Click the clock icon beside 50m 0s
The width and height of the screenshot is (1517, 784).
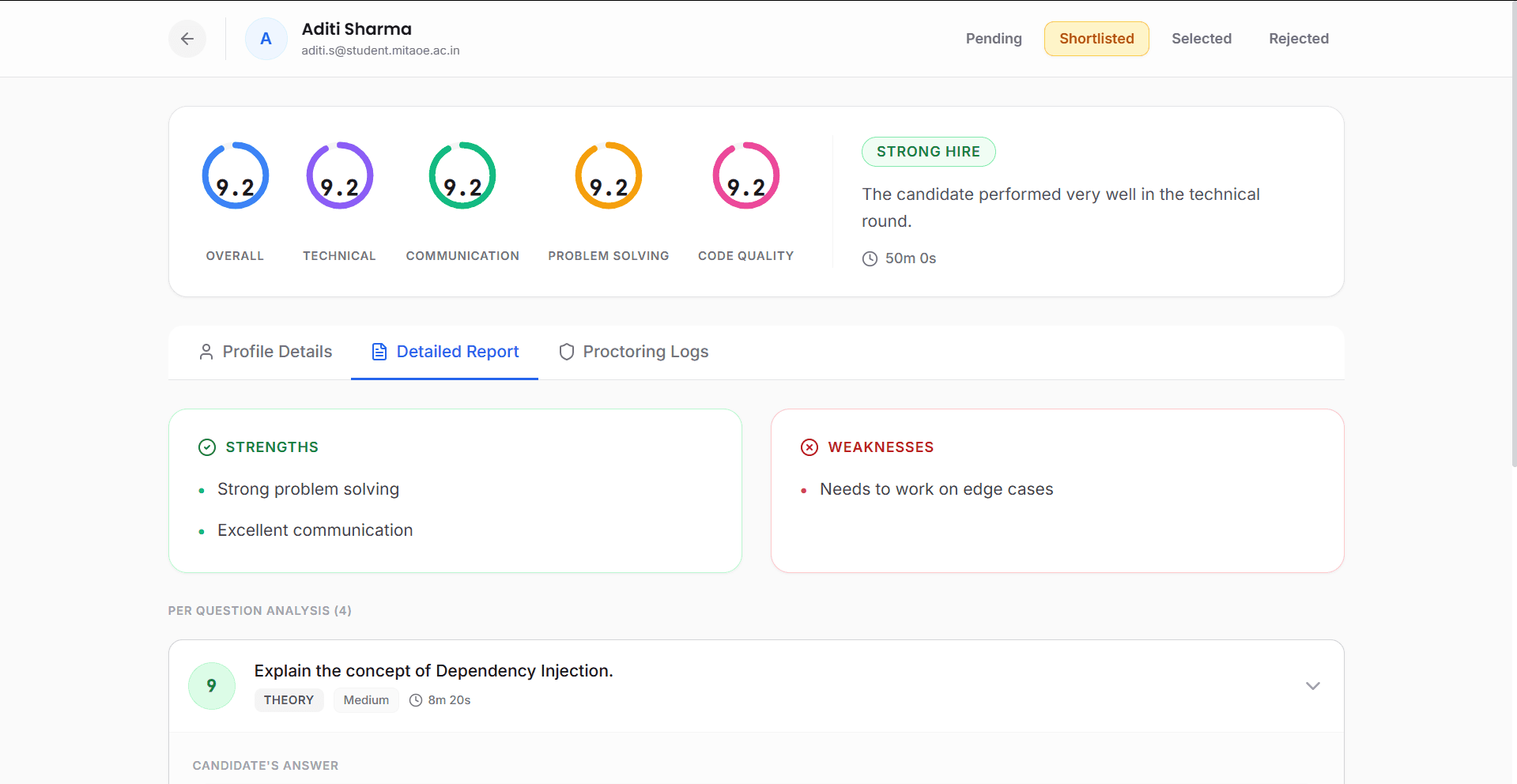click(870, 258)
